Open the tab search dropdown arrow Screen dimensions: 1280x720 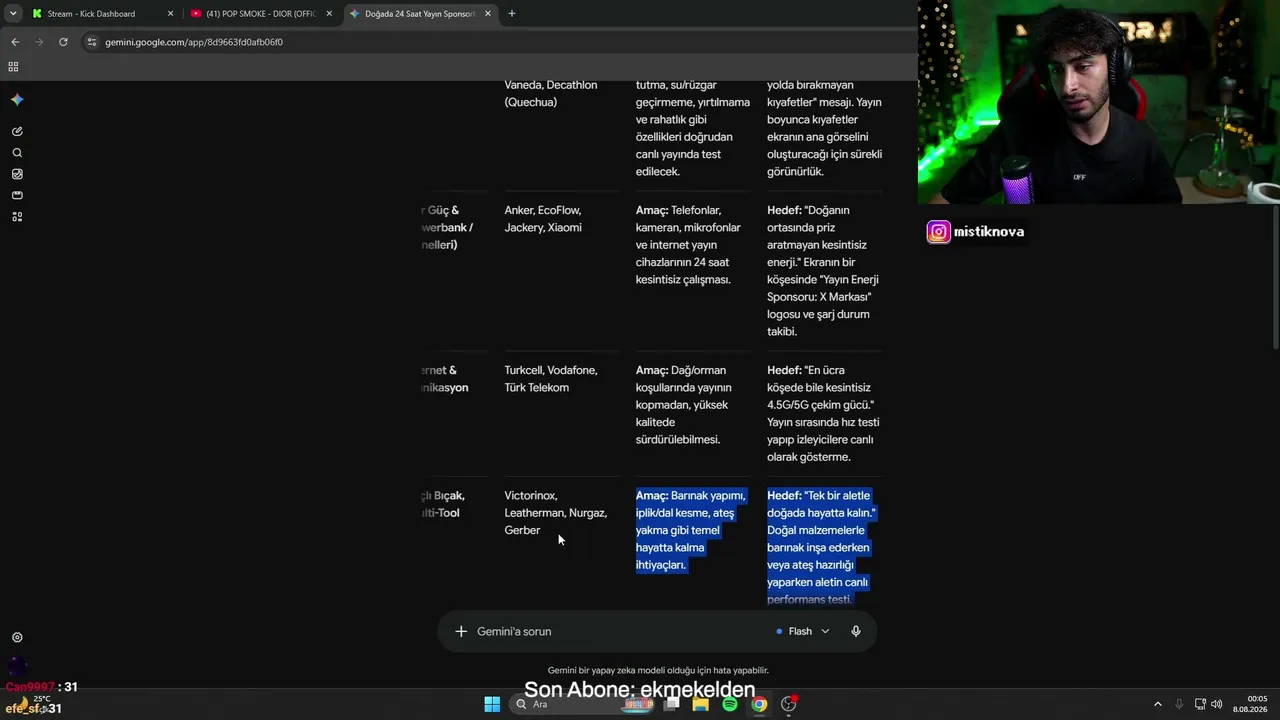[13, 14]
